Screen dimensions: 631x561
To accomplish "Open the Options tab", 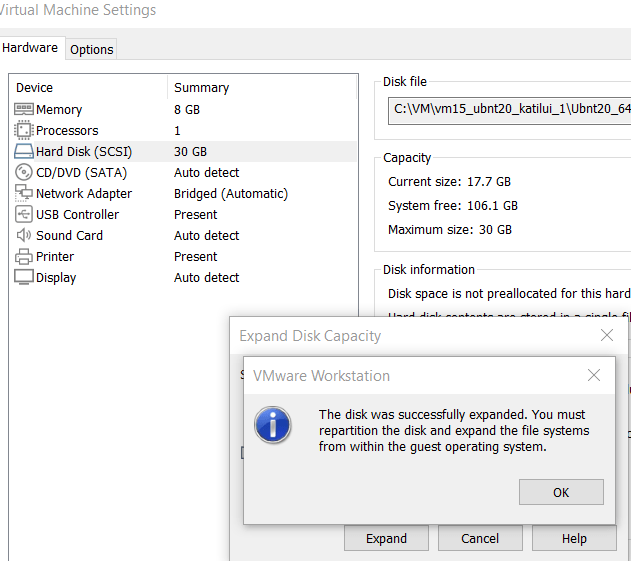I will click(x=92, y=50).
